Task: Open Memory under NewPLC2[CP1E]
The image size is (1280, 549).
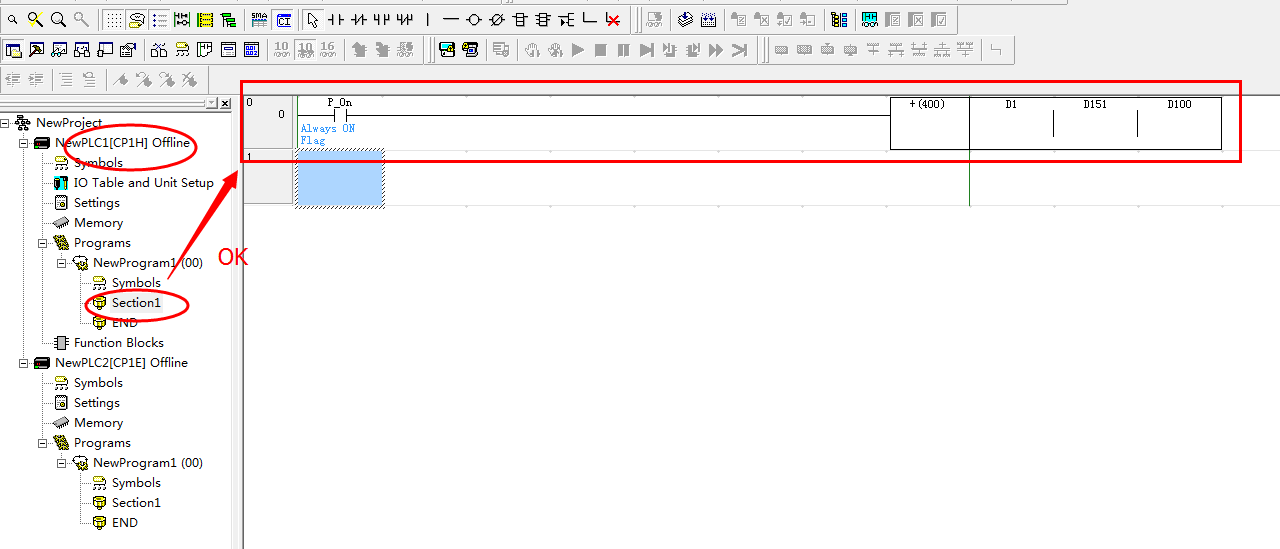Action: (x=98, y=423)
